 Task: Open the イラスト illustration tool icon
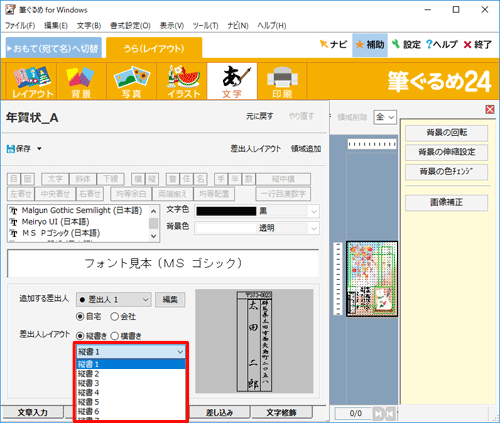pos(182,81)
